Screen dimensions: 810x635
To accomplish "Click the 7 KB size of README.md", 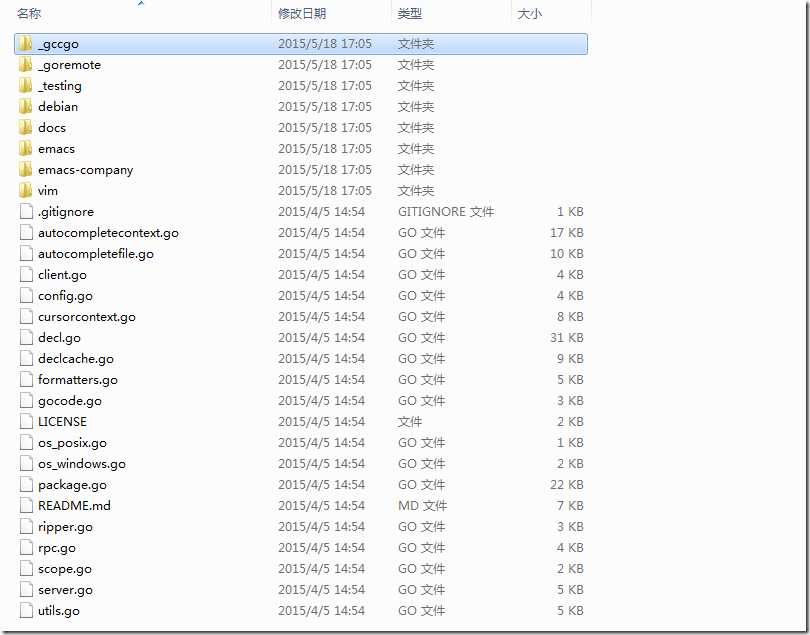I will point(570,506).
